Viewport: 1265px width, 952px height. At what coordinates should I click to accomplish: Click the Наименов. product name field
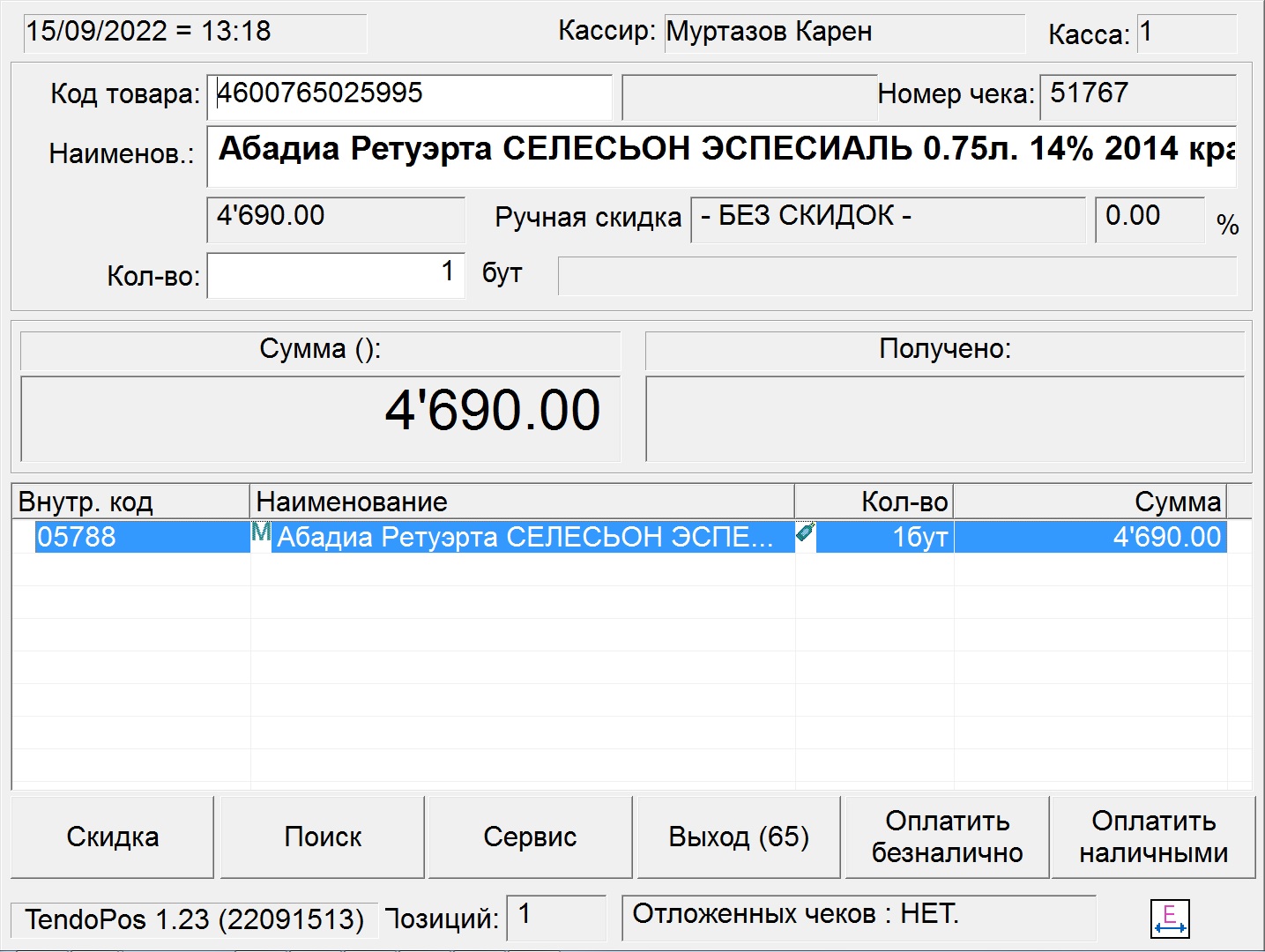pyautogui.click(x=721, y=156)
